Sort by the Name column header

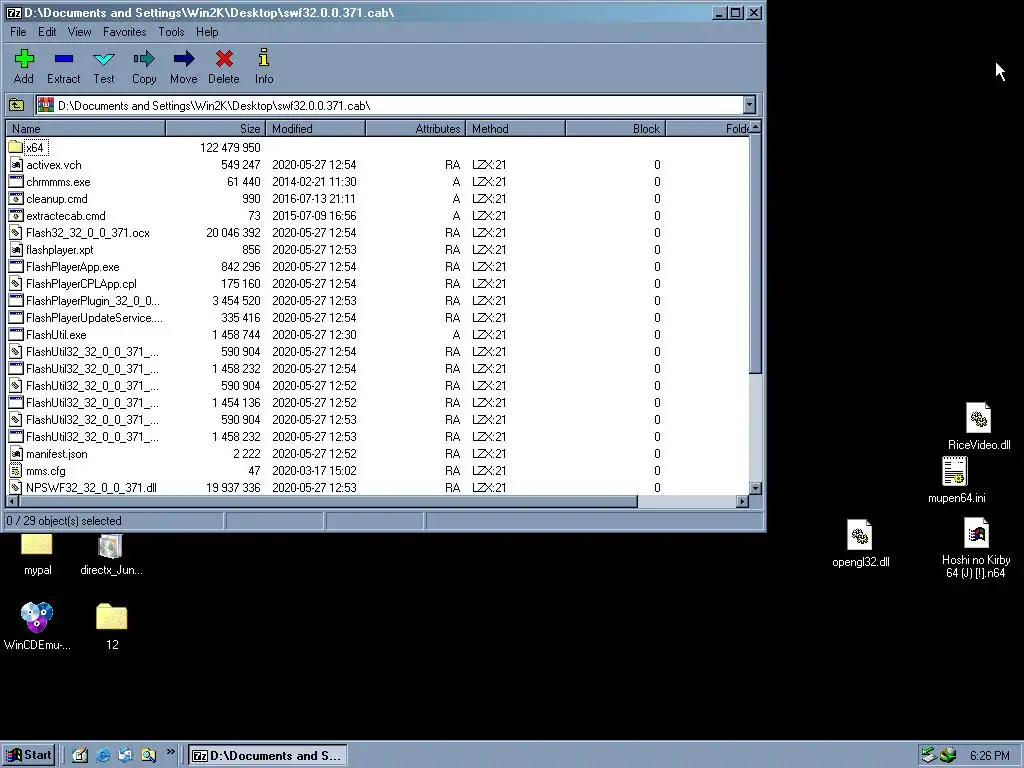(86, 129)
